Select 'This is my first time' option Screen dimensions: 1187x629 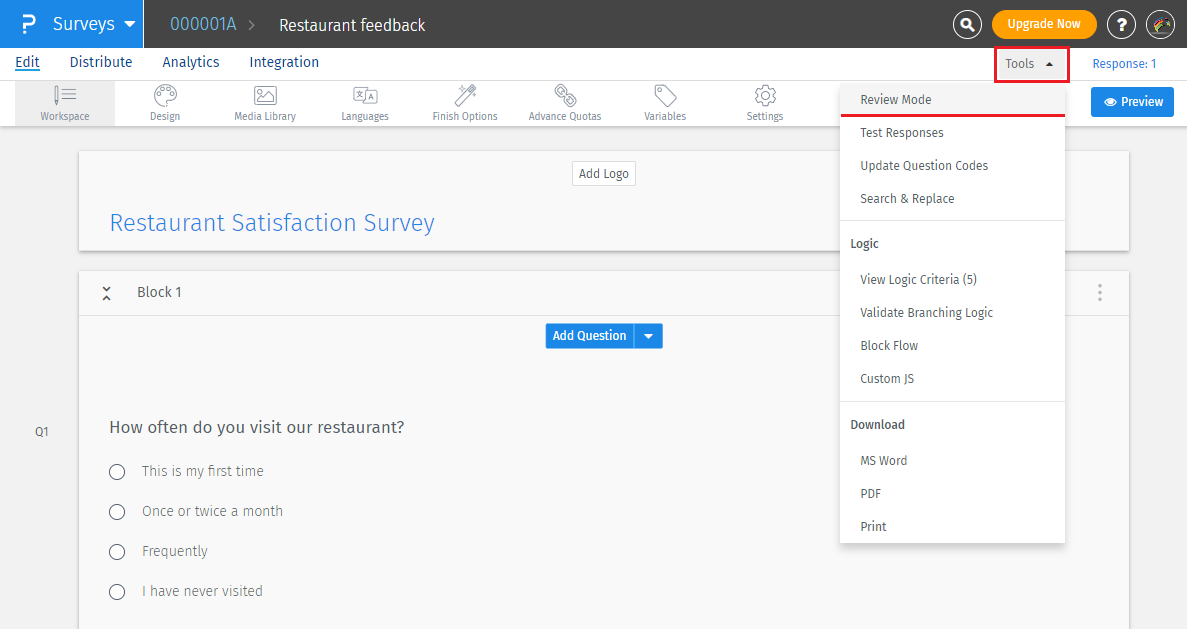117,472
